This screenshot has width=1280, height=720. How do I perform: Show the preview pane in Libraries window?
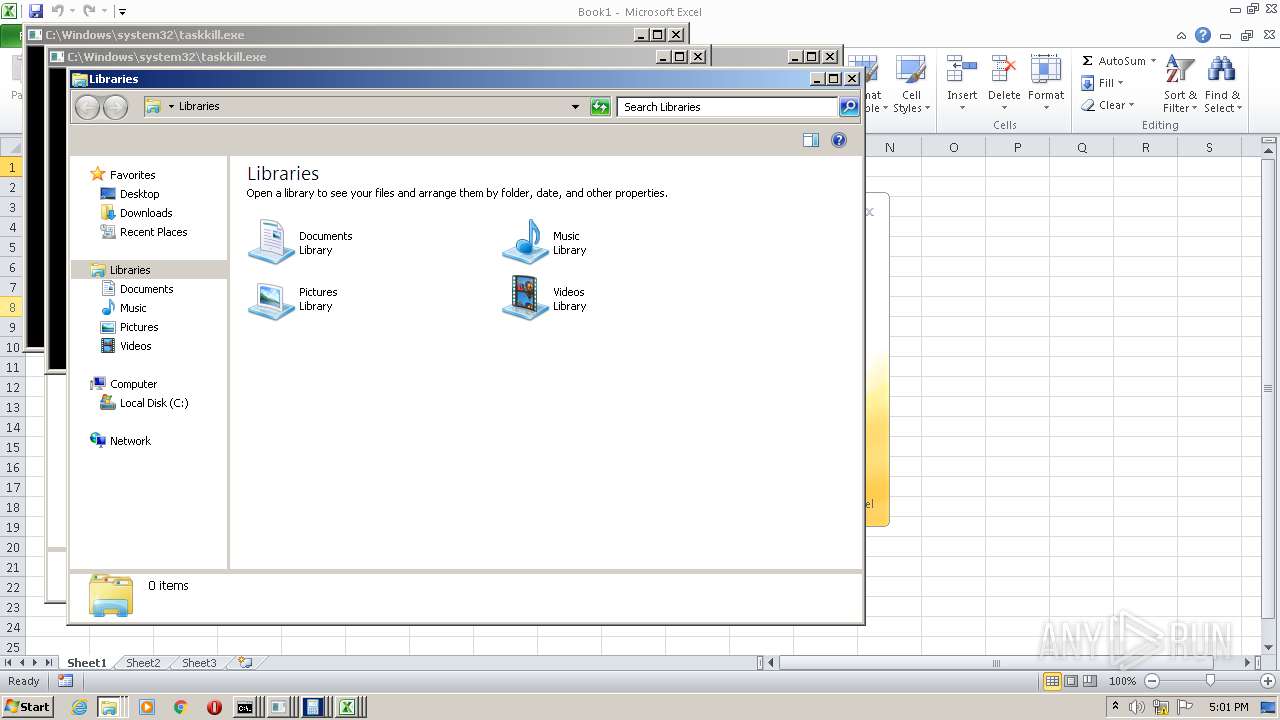pyautogui.click(x=811, y=141)
